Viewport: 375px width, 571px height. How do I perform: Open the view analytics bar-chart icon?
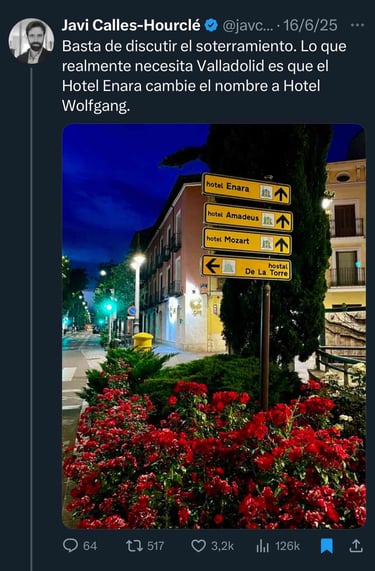click(x=262, y=546)
